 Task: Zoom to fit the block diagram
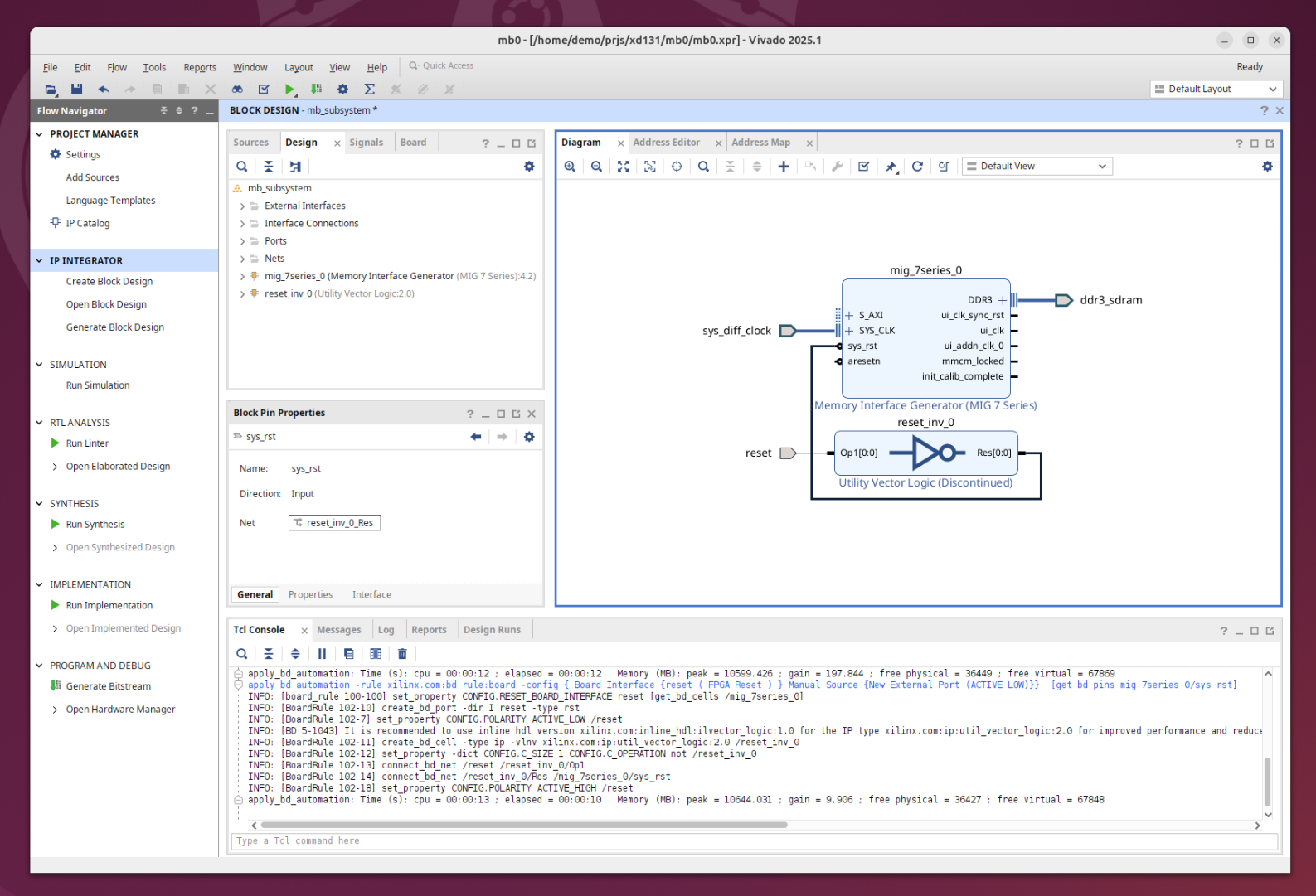[x=623, y=167]
